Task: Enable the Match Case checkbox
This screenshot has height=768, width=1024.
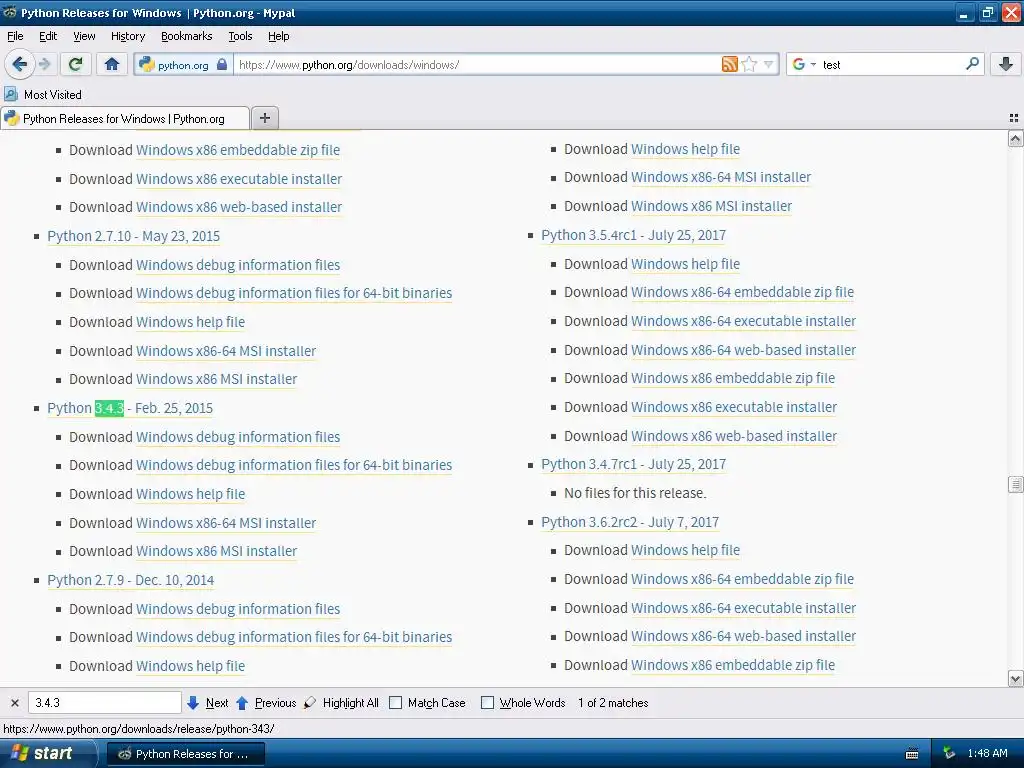Action: pyautogui.click(x=395, y=703)
